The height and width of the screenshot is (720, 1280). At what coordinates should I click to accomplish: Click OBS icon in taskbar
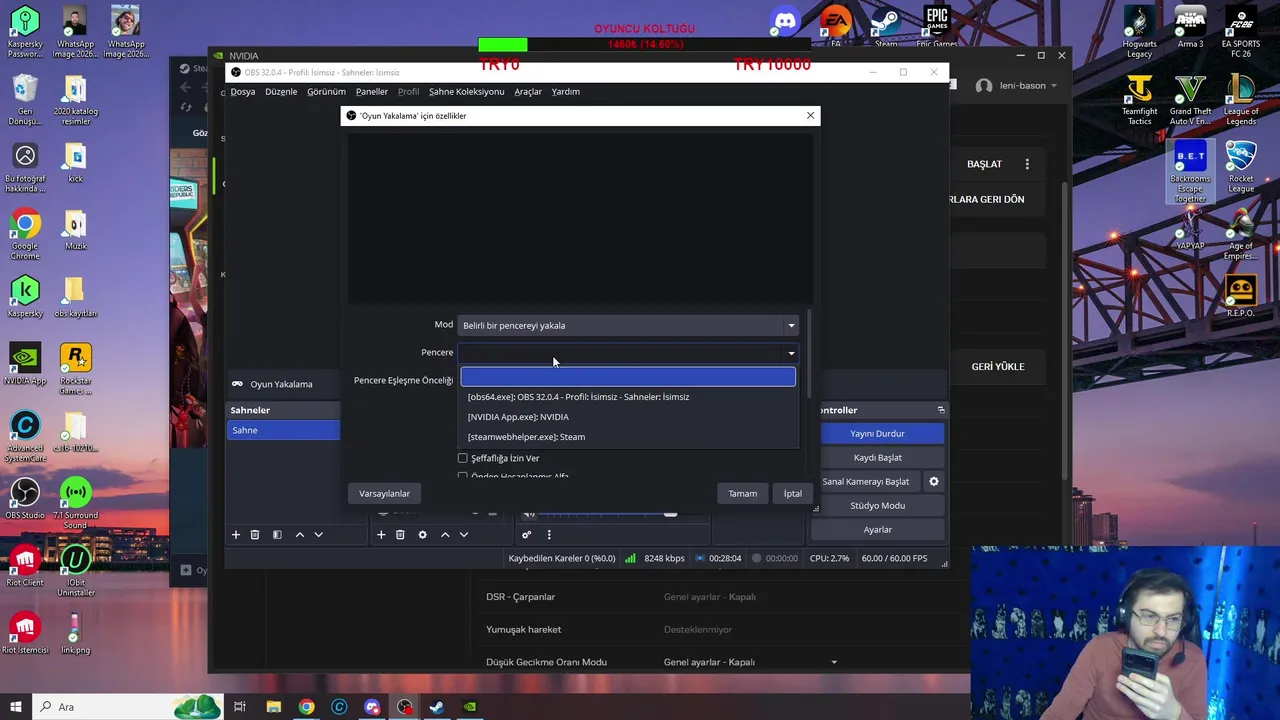(404, 707)
